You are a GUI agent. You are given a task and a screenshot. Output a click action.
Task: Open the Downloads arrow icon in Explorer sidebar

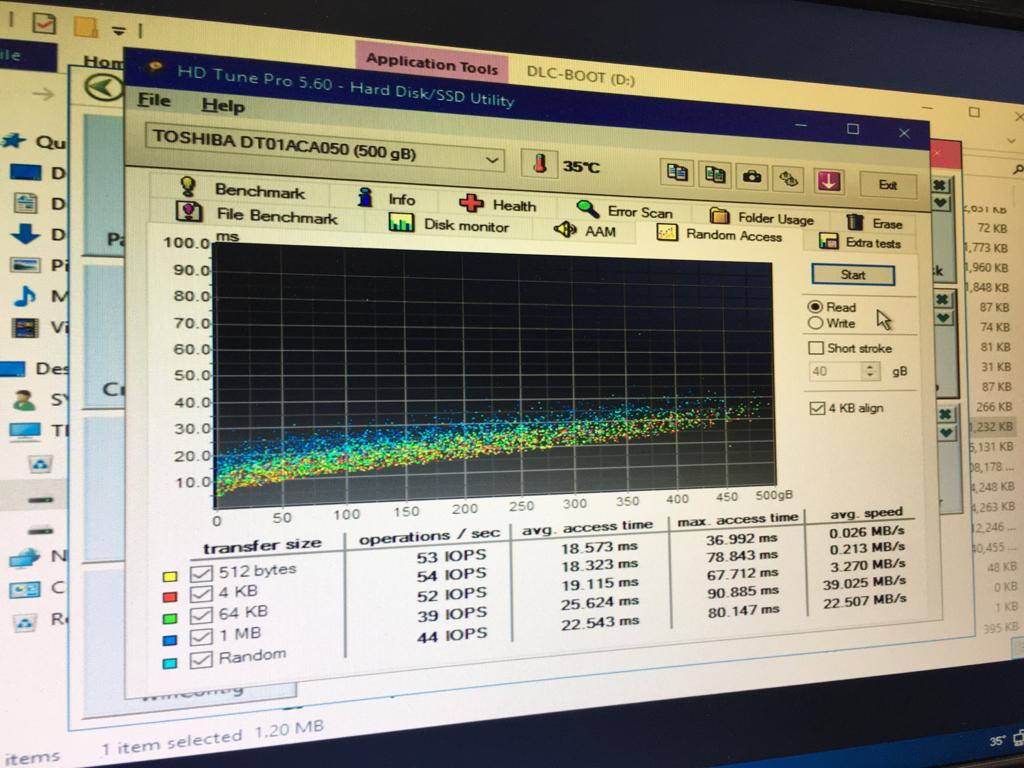coord(25,234)
